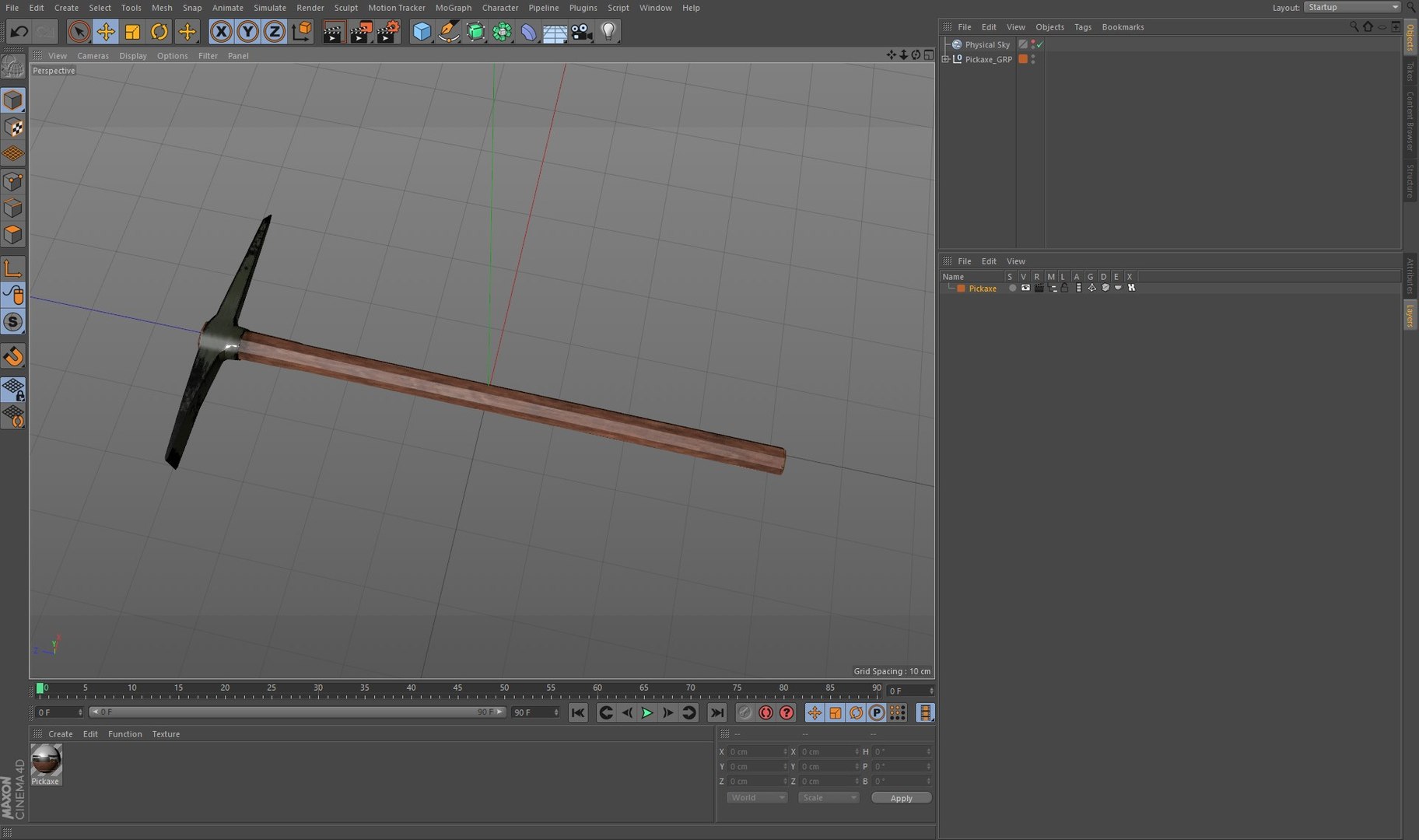Open the Subdivision Surface generators icon
This screenshot has height=840, width=1419.
[475, 32]
